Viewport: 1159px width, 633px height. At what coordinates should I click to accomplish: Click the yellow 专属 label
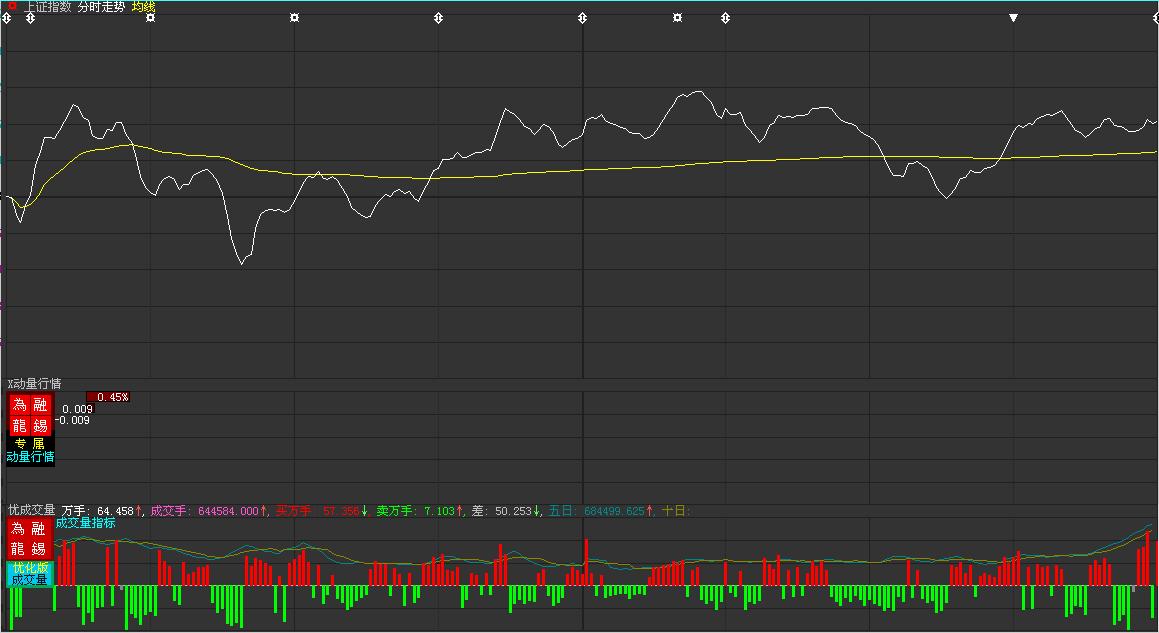30,444
